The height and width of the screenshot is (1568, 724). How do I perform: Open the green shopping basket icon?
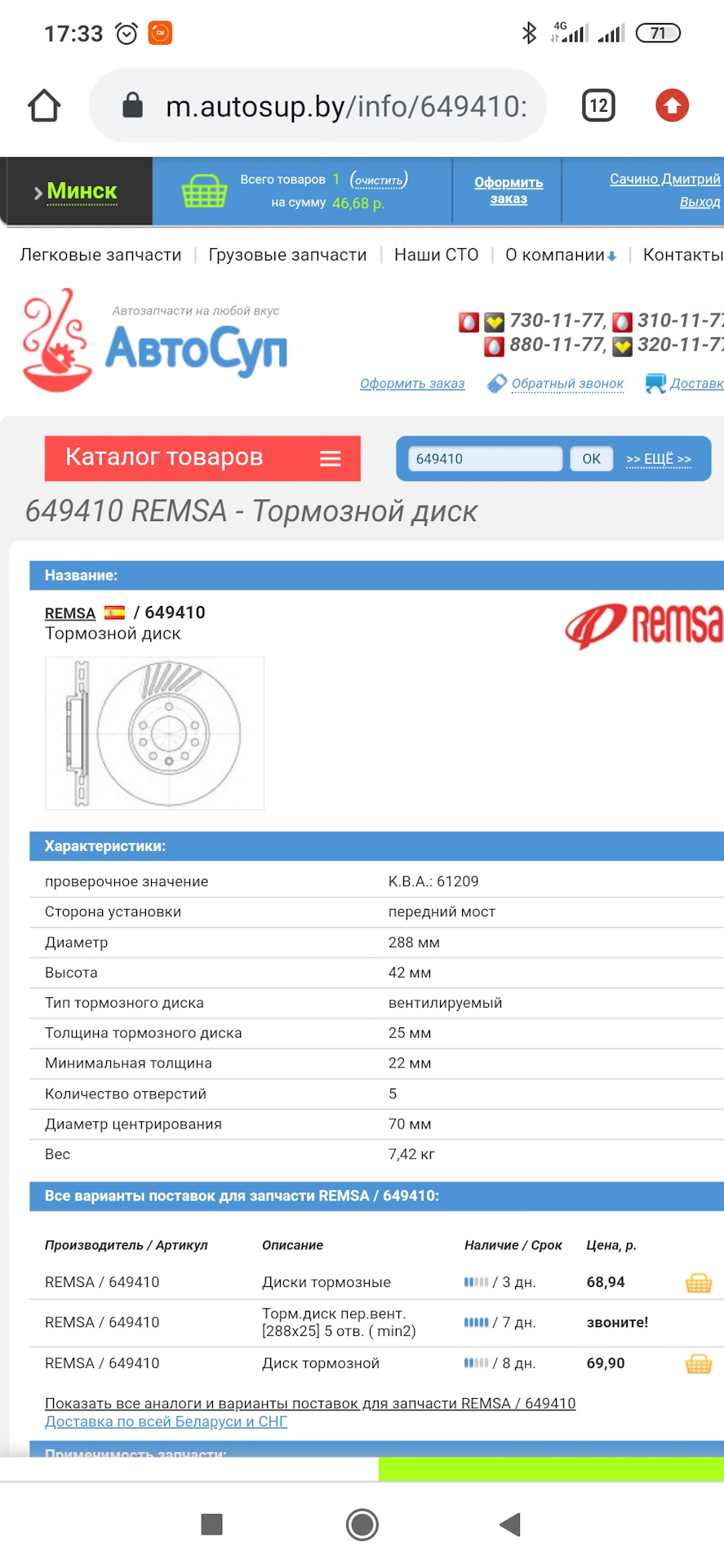pos(204,192)
